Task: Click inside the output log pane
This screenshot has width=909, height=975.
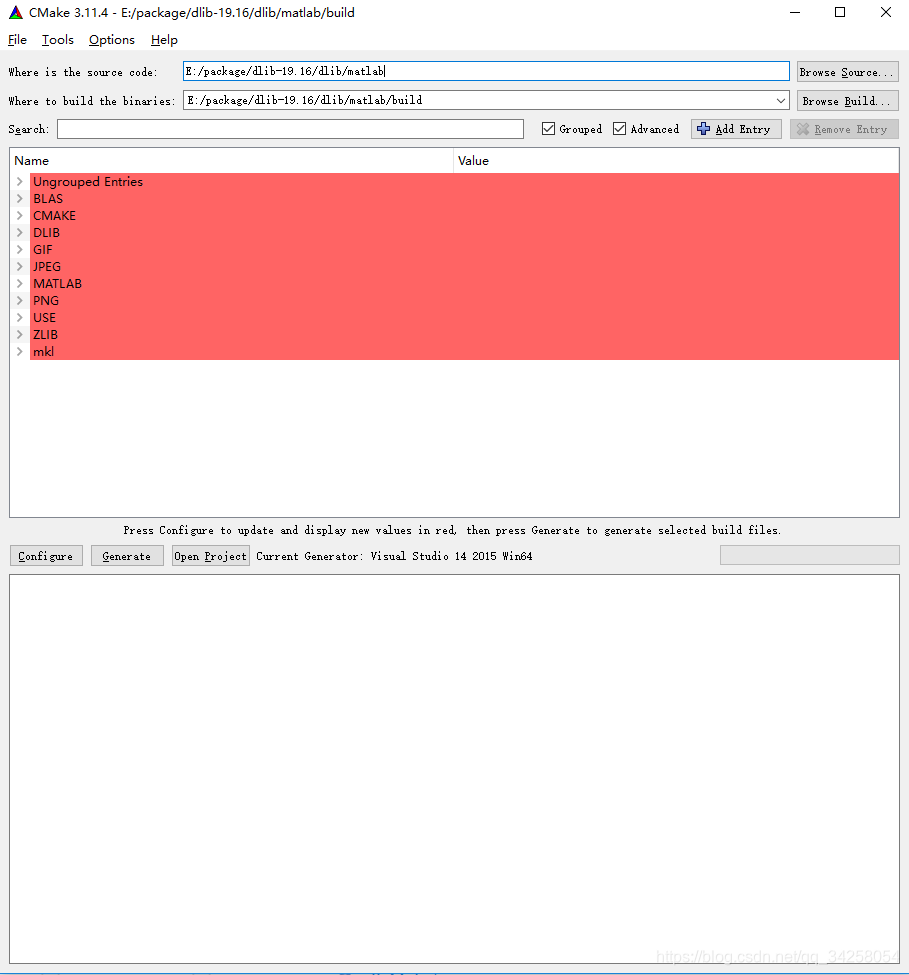Action: (x=454, y=769)
